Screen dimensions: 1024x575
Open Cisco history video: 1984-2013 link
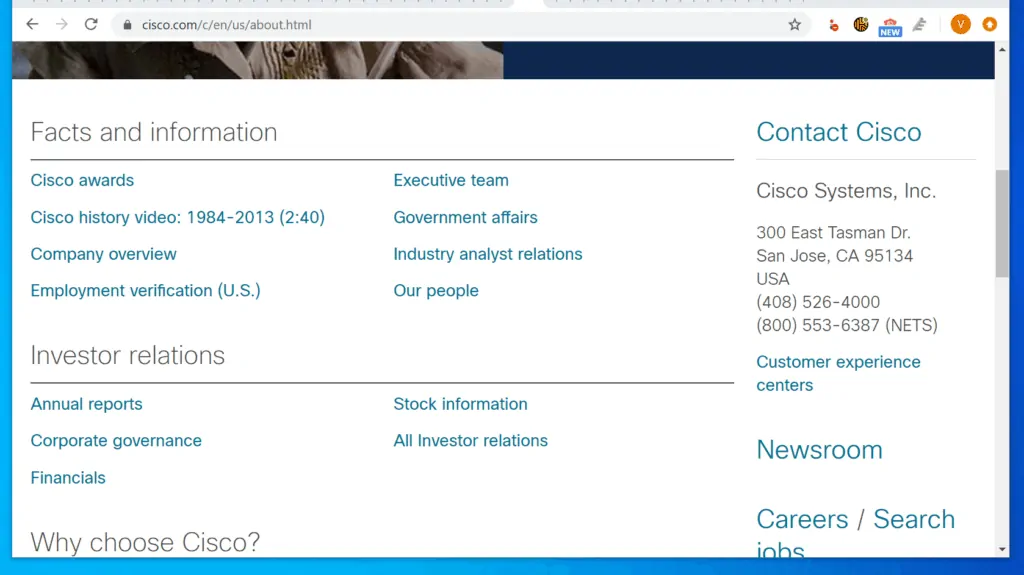point(178,217)
